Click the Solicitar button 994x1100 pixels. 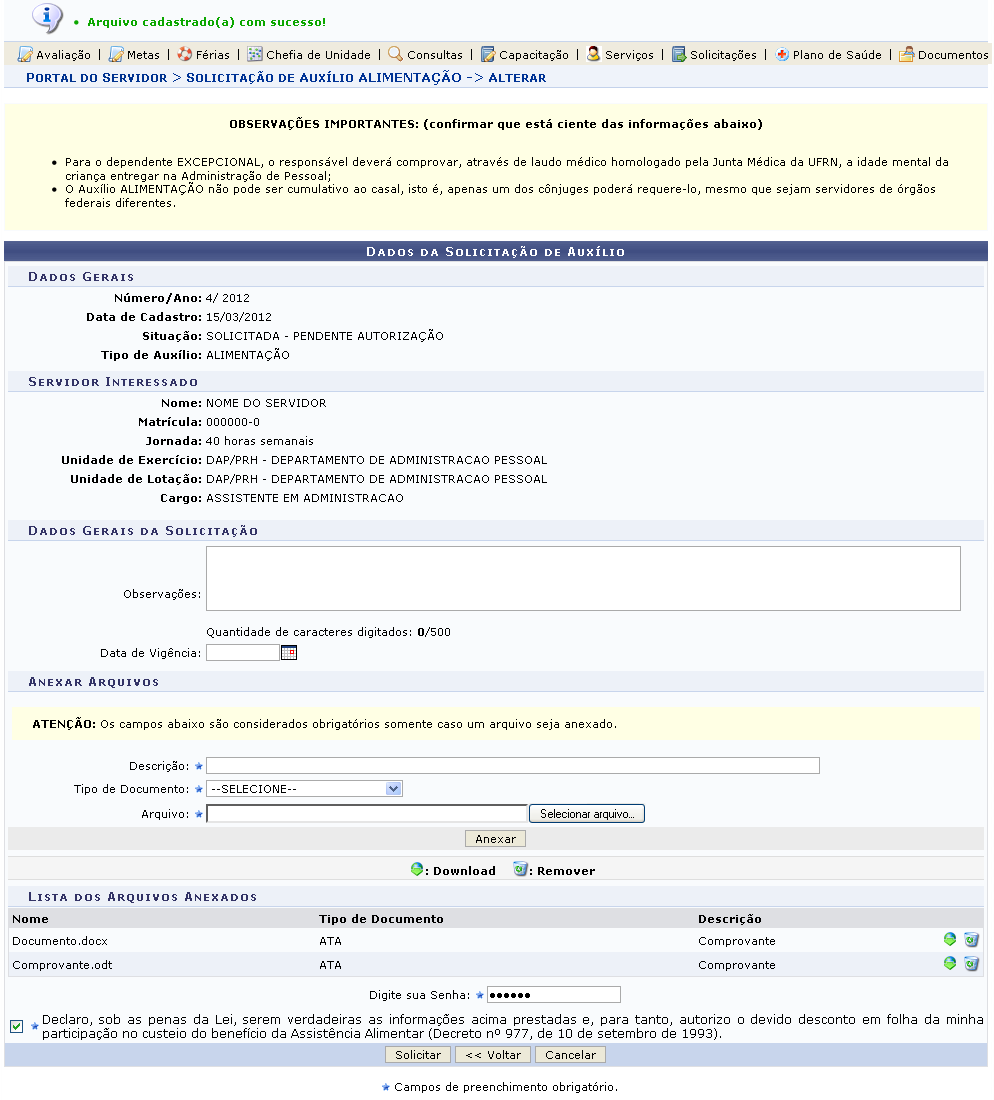coord(418,1055)
